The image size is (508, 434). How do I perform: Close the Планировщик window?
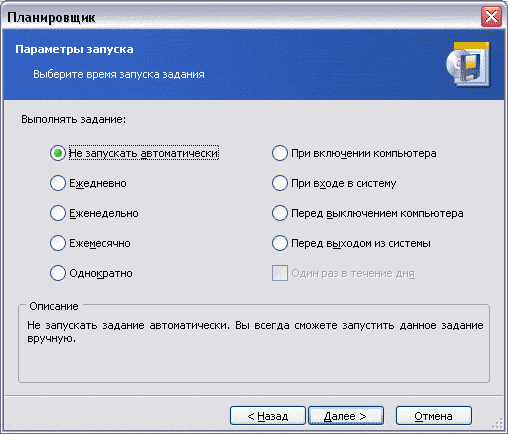pos(491,16)
